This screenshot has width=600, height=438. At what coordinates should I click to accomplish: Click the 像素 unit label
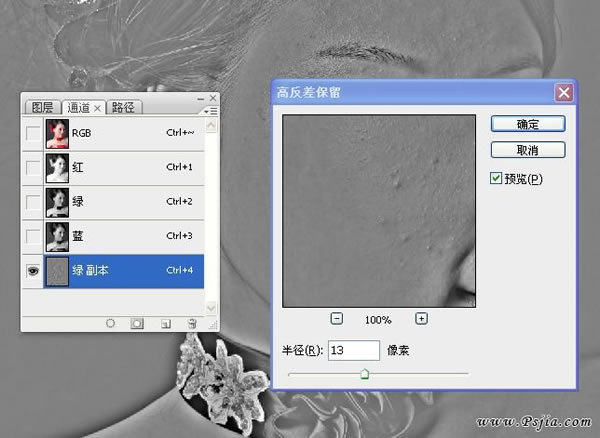point(398,350)
